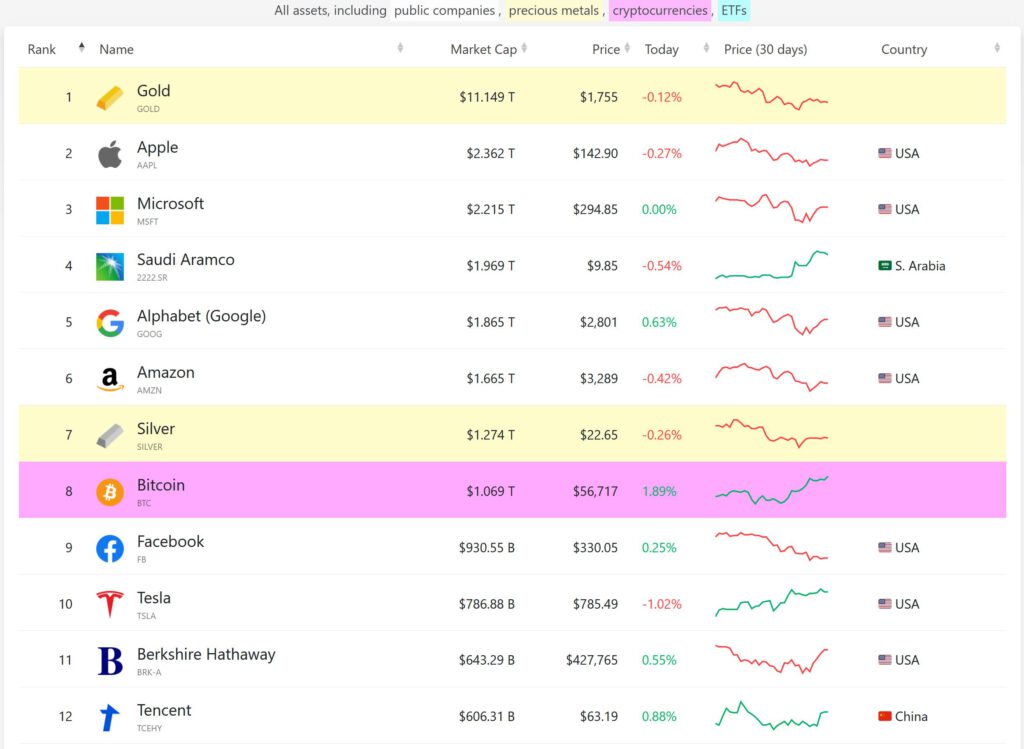This screenshot has width=1024, height=749.
Task: Click the Berkshire Hathaway B logo
Action: pyautogui.click(x=110, y=660)
